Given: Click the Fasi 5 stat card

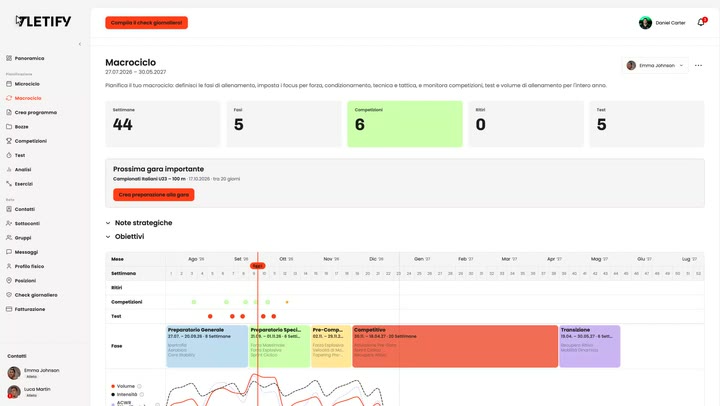Looking at the screenshot, I should (284, 124).
